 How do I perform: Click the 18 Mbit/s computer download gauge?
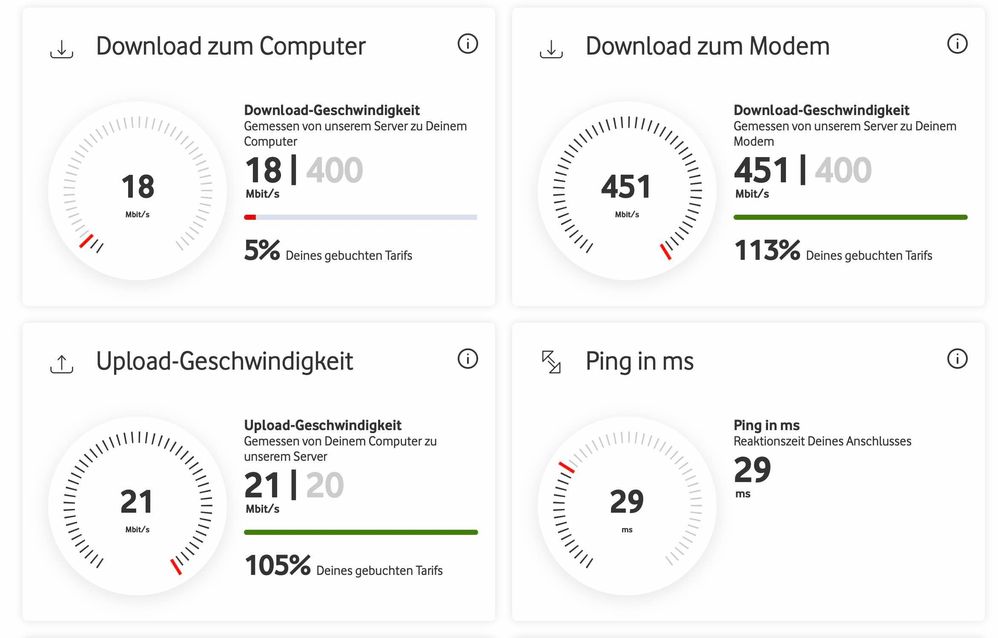point(137,190)
